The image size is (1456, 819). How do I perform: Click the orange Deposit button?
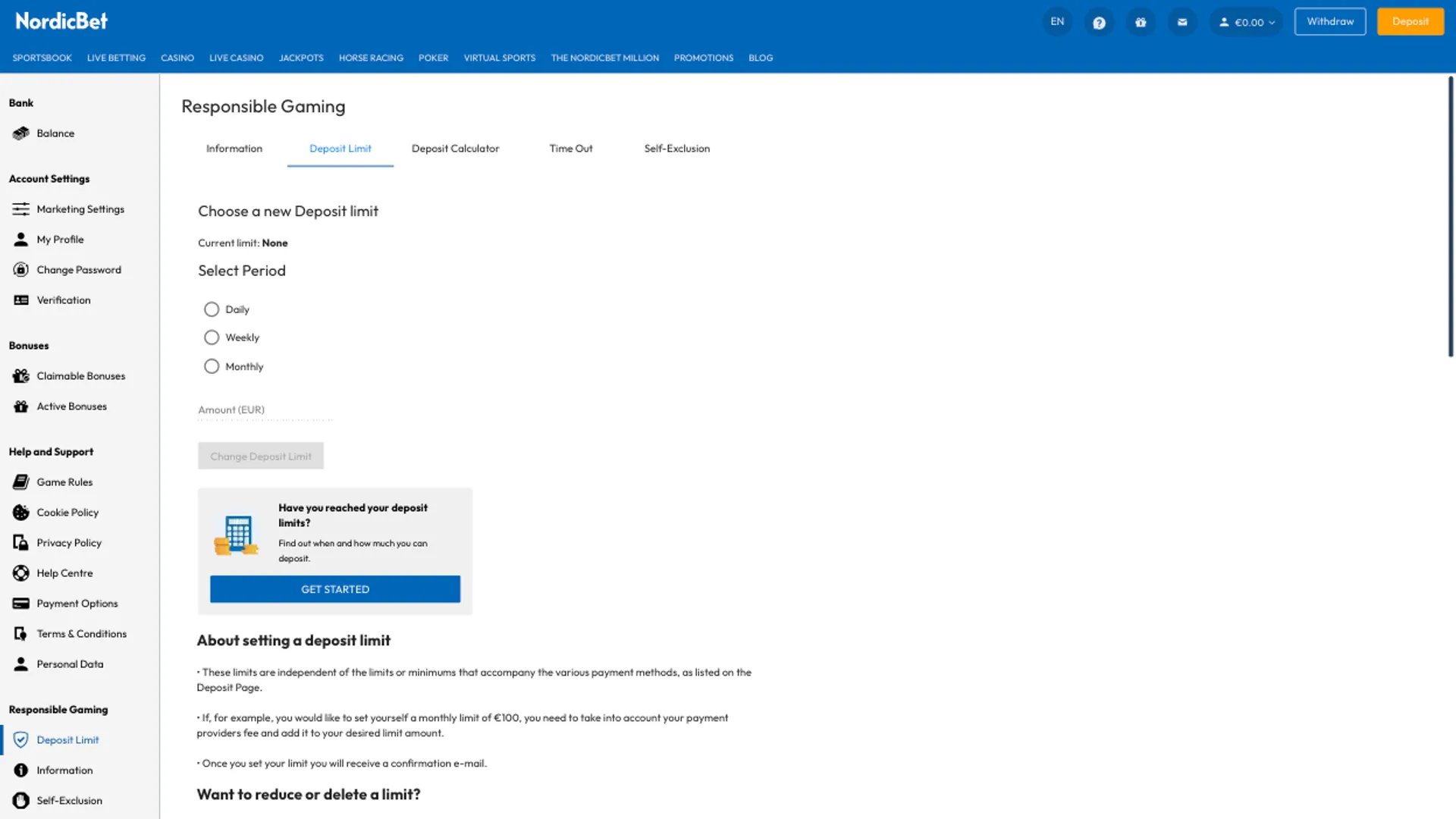1410,22
